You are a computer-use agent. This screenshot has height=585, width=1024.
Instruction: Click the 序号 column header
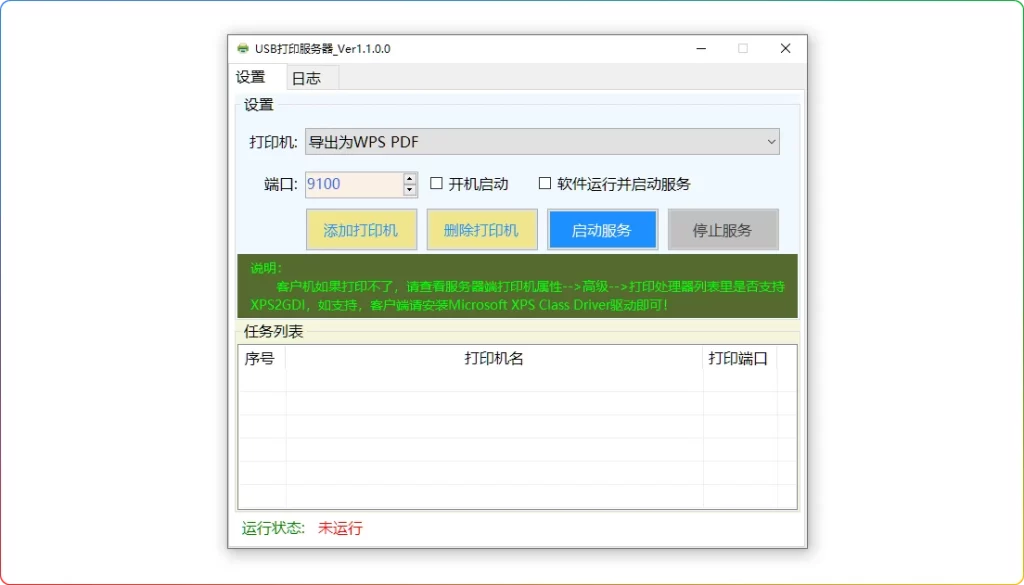point(261,358)
